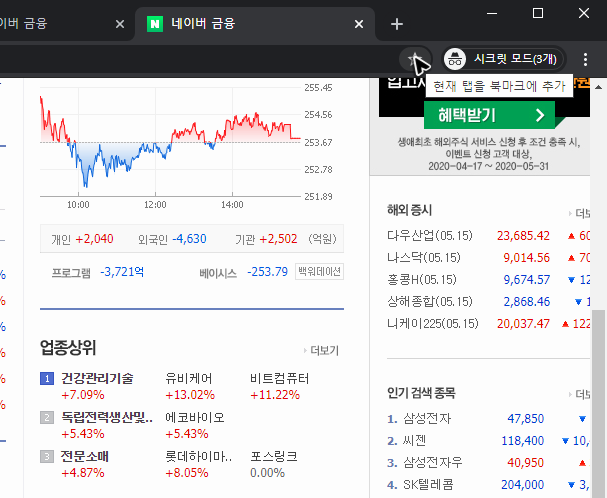Open the 상해종합(05.15) index link
Screen dimensions: 607x498
pyautogui.click(x=430, y=302)
